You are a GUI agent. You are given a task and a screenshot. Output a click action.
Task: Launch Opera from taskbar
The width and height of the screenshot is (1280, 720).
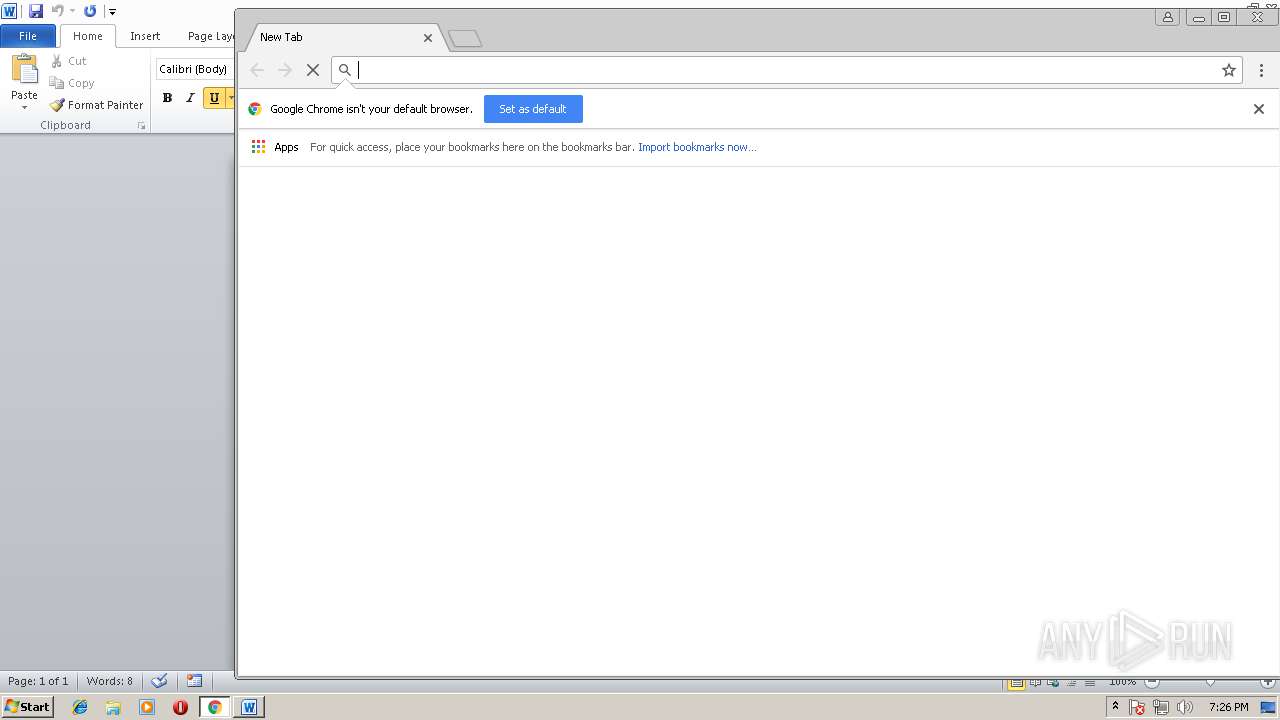[x=180, y=707]
